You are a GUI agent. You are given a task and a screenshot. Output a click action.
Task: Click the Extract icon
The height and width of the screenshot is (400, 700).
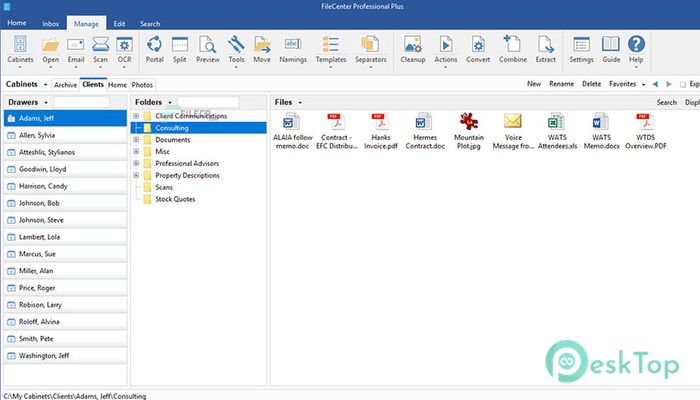(x=546, y=50)
